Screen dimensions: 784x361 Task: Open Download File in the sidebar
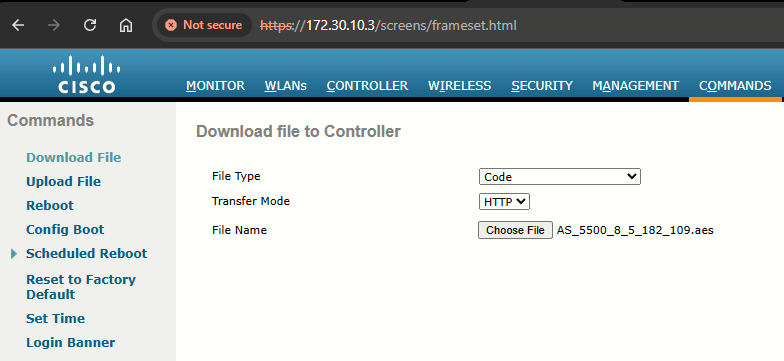tap(74, 158)
